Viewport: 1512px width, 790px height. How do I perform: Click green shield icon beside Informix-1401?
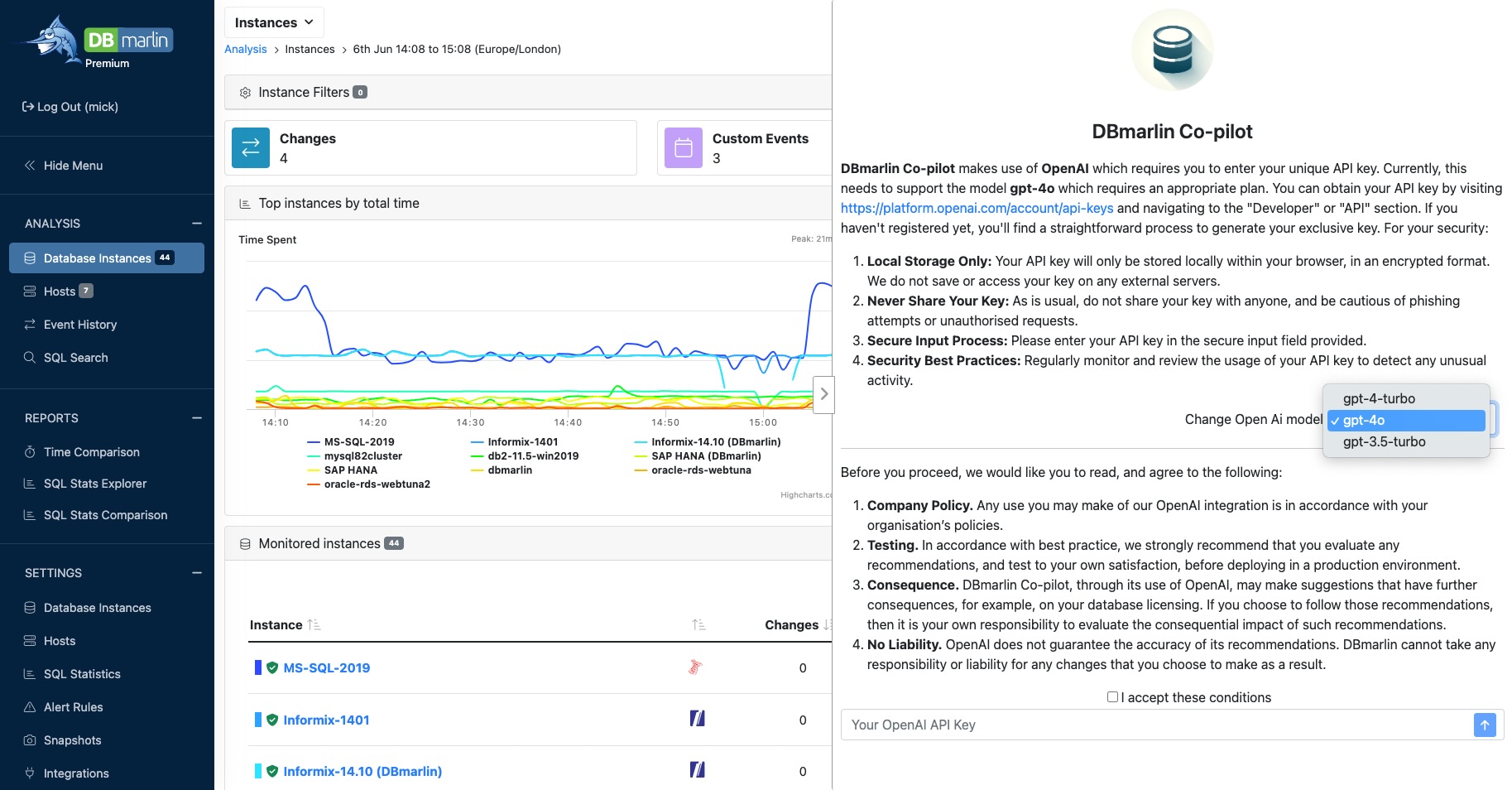click(x=272, y=720)
